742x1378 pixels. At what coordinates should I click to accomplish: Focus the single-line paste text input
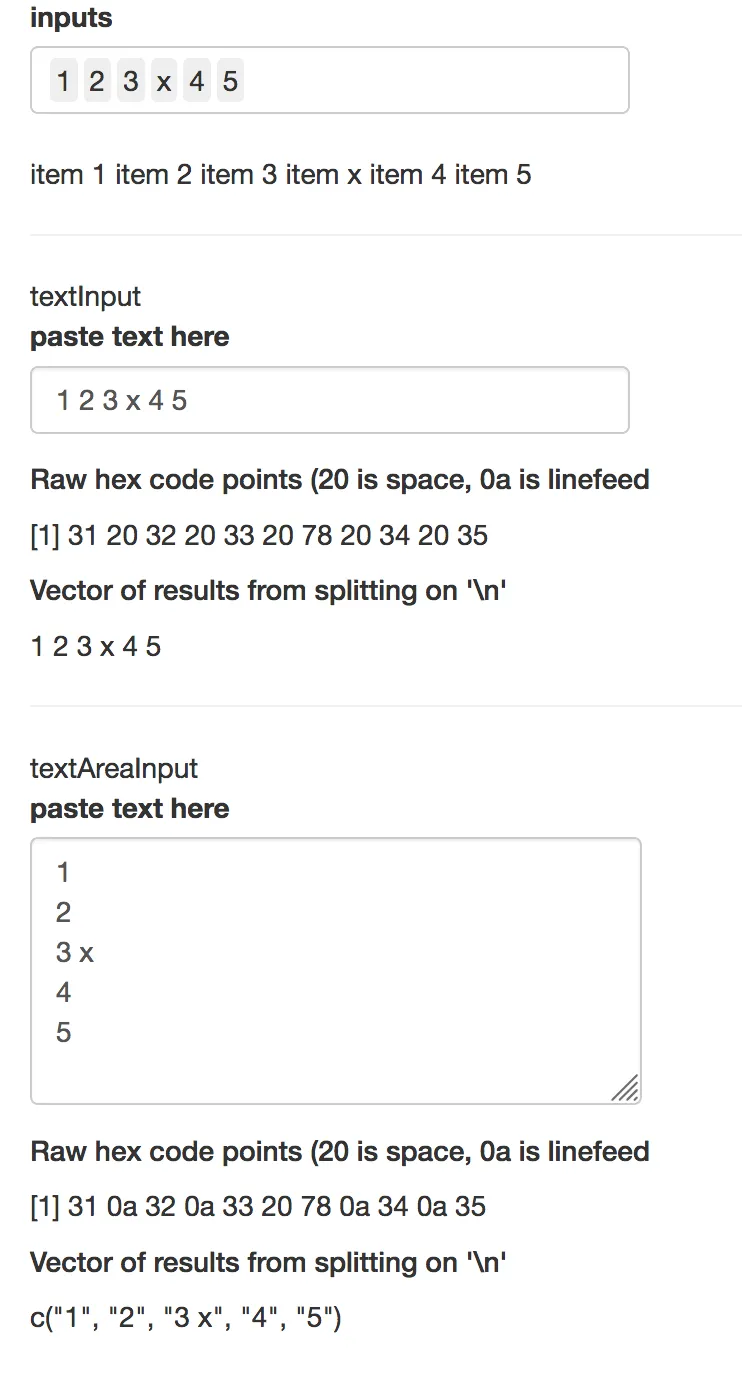tap(330, 401)
